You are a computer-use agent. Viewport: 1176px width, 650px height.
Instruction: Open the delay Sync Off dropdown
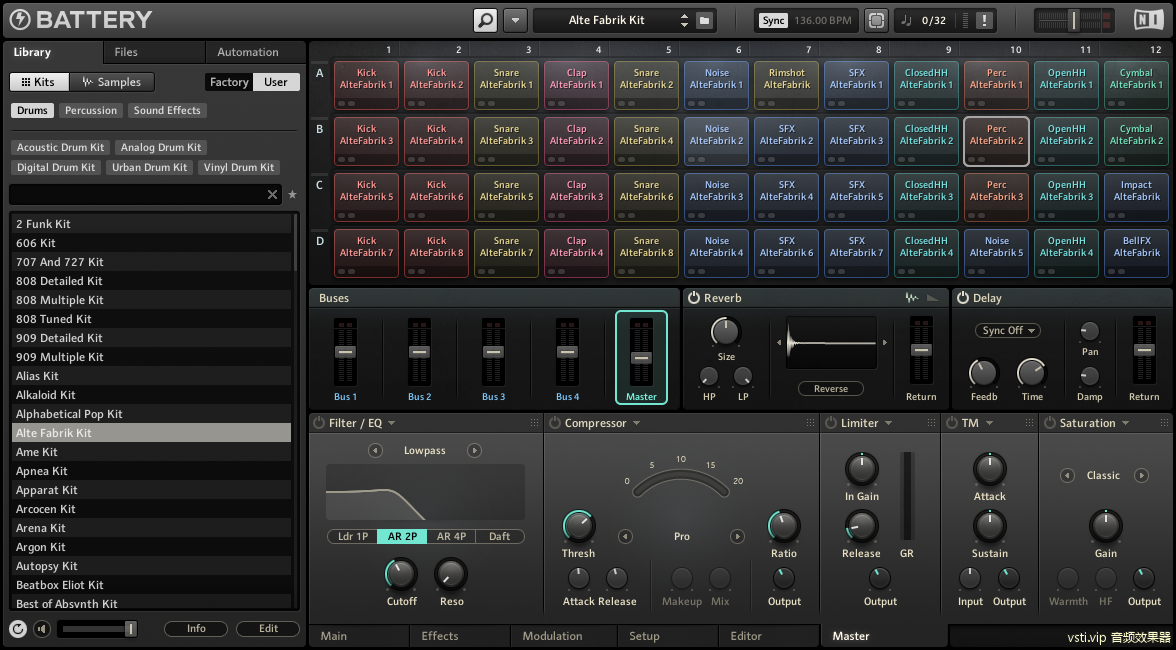pos(1007,331)
